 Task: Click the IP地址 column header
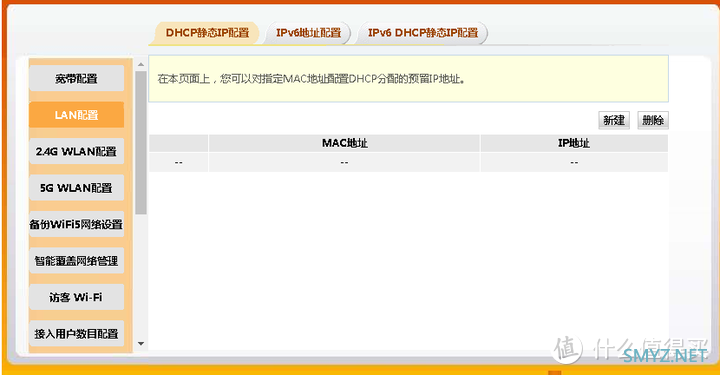(574, 143)
